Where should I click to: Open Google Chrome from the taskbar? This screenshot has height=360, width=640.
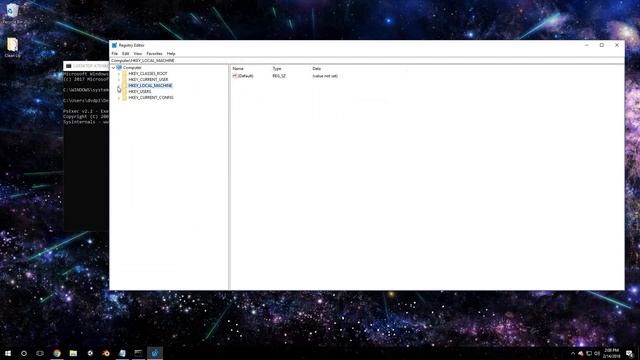click(57, 353)
